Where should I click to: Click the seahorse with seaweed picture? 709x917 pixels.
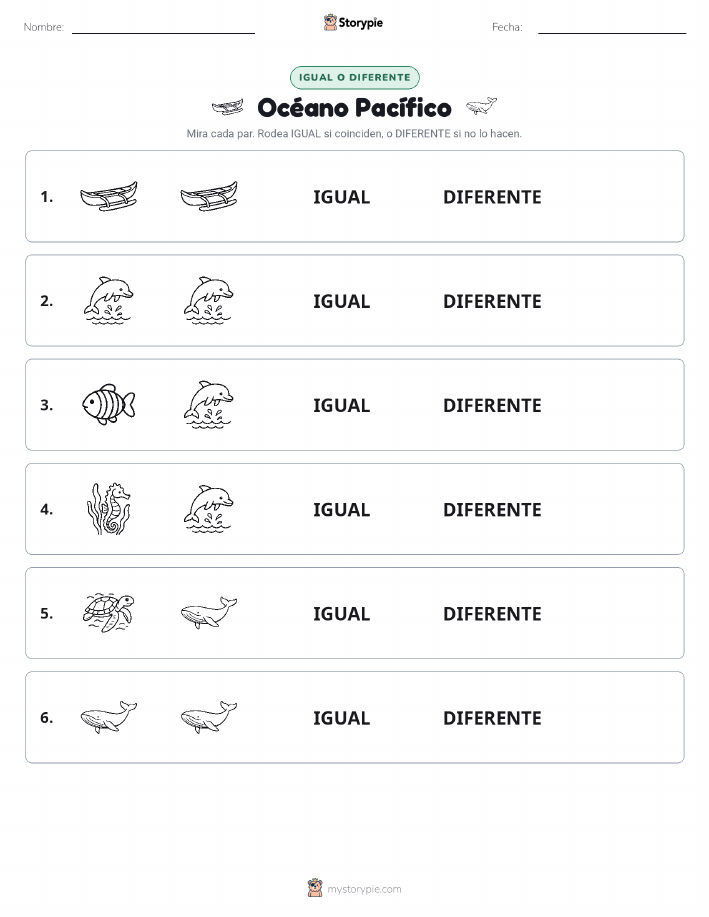(109, 509)
